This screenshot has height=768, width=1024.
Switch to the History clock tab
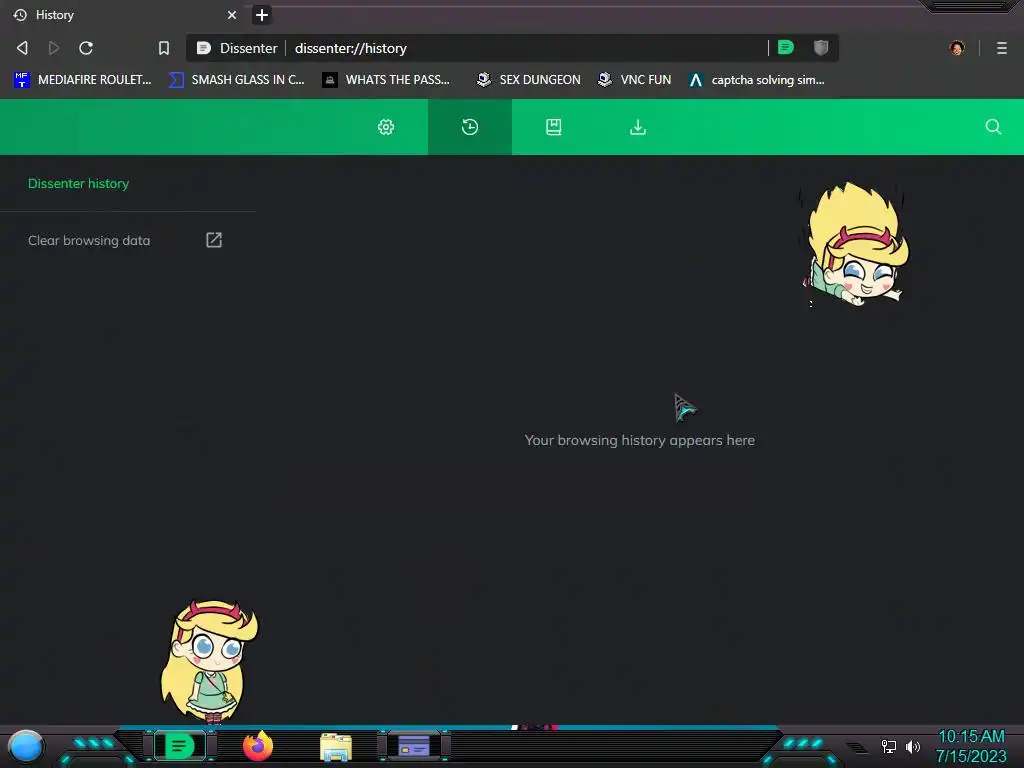pos(470,127)
